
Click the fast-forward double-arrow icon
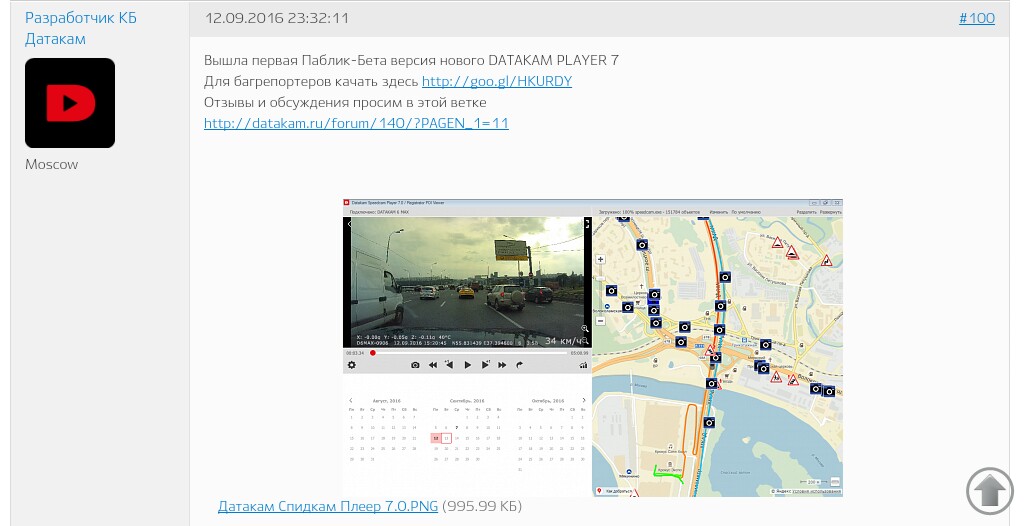[502, 365]
